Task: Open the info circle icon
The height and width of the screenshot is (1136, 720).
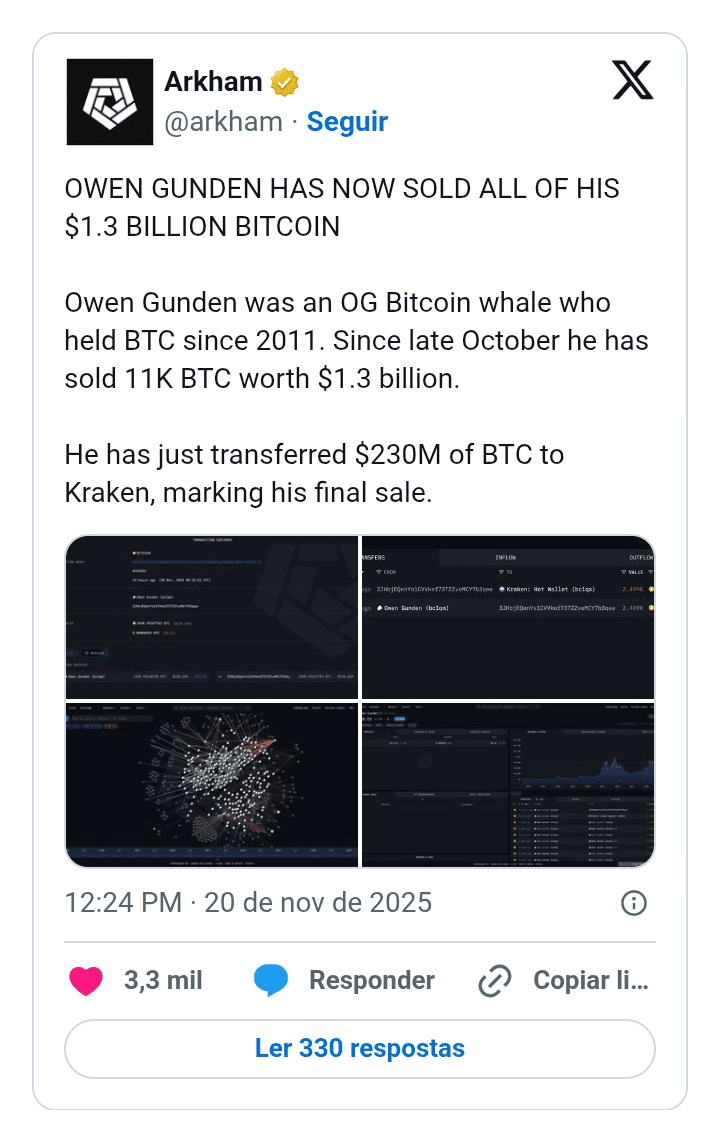Action: click(634, 903)
